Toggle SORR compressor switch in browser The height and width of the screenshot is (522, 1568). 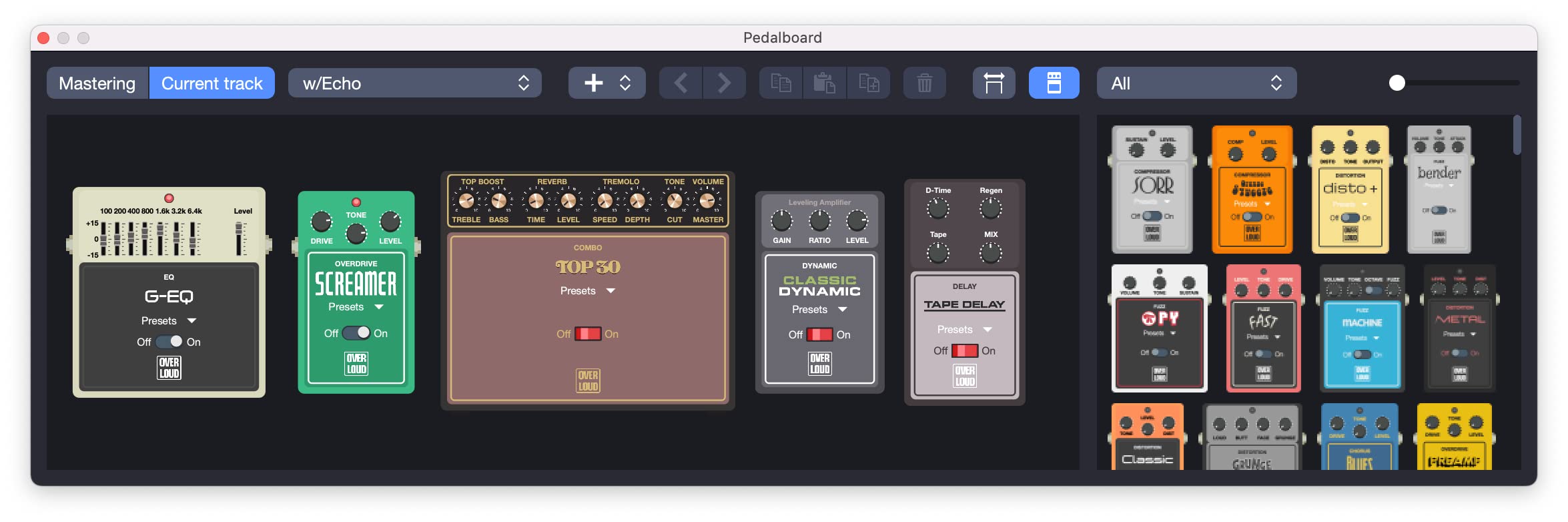point(1152,216)
